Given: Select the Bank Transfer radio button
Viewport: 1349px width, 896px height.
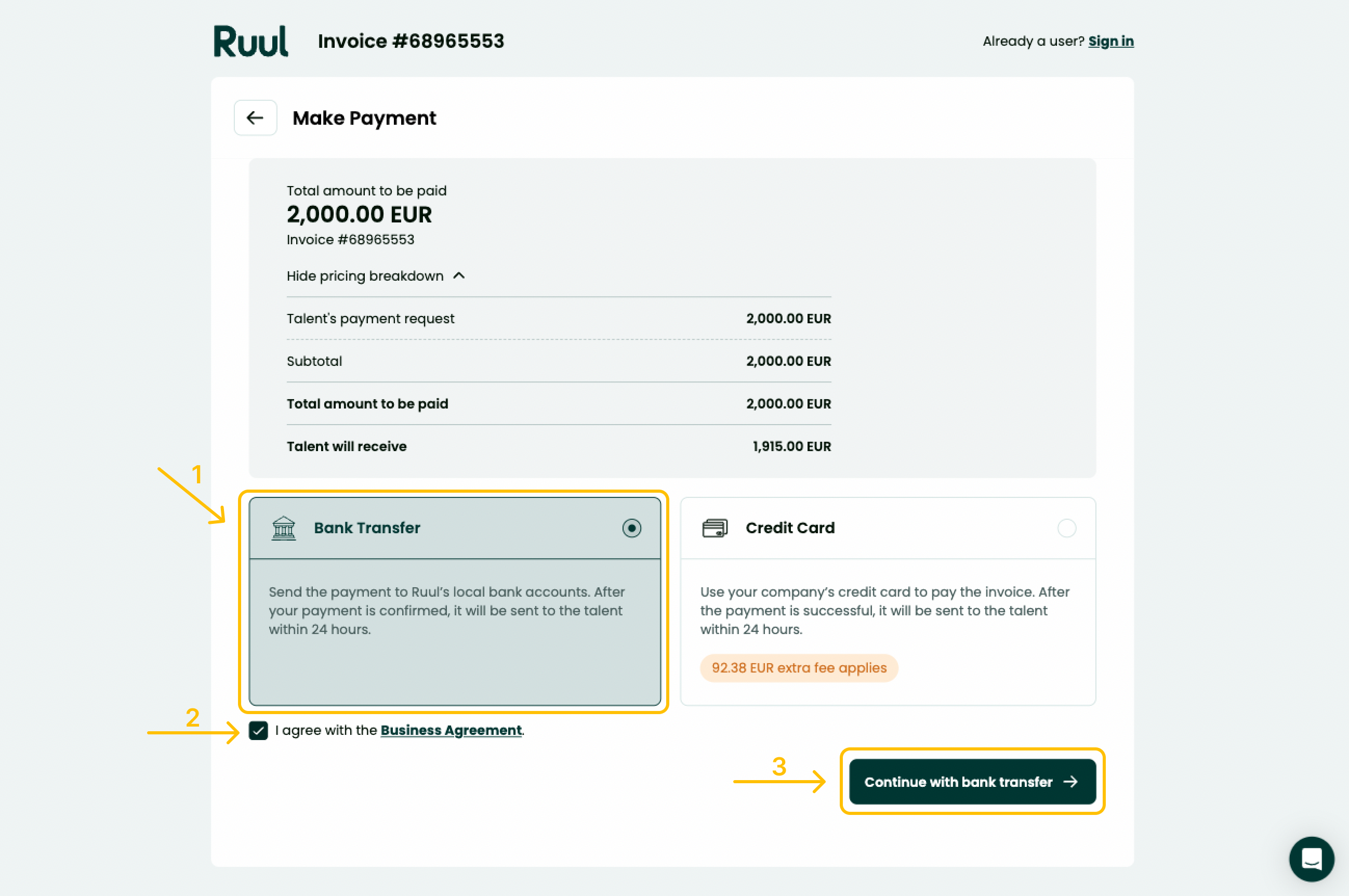Looking at the screenshot, I should tap(631, 528).
